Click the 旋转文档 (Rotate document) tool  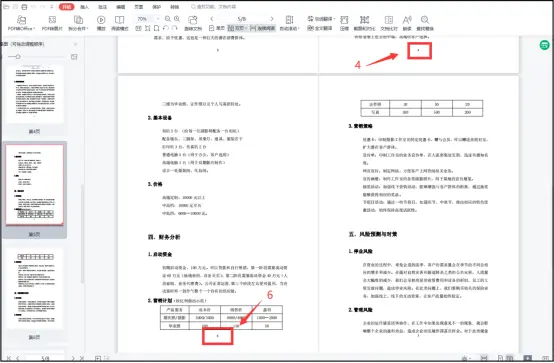(x=193, y=23)
